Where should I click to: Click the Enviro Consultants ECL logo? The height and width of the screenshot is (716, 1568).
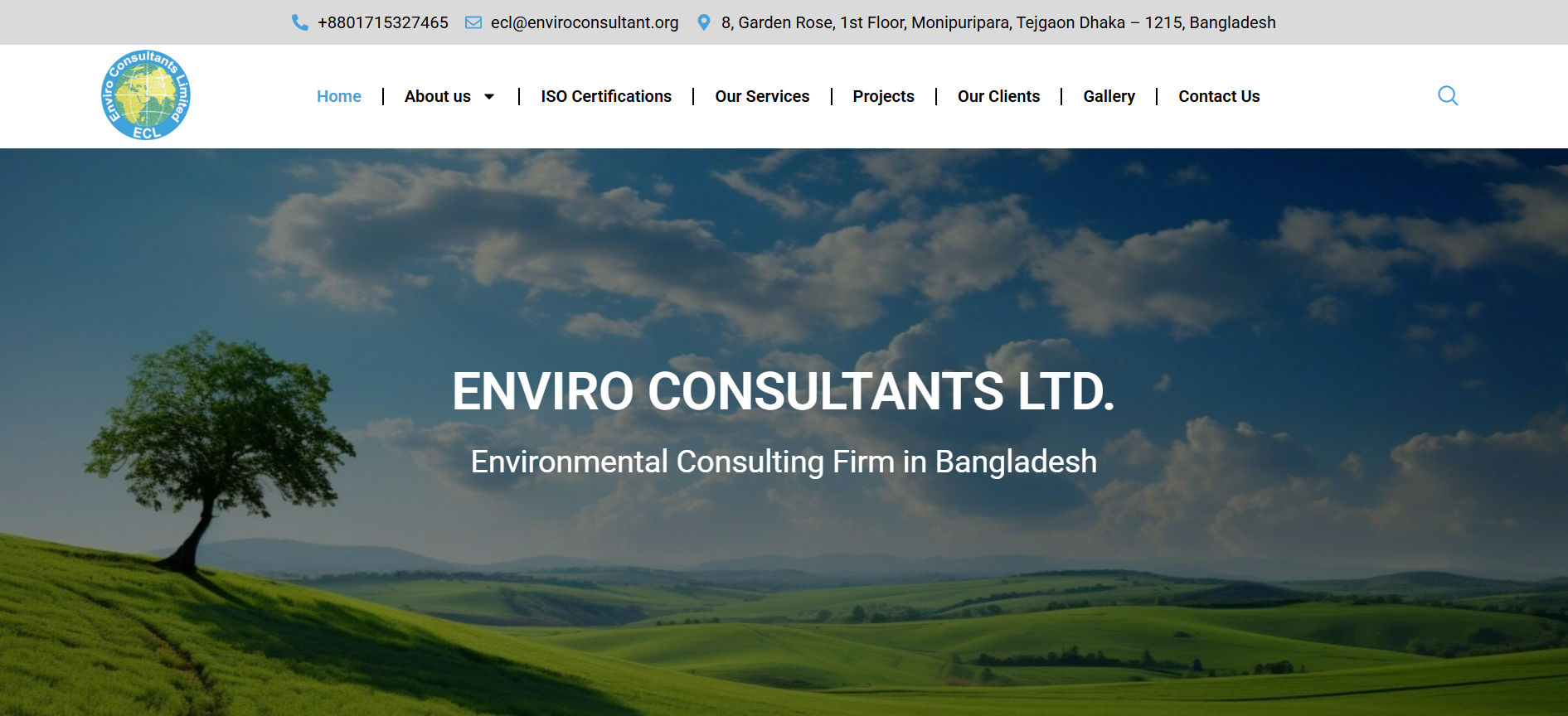146,95
